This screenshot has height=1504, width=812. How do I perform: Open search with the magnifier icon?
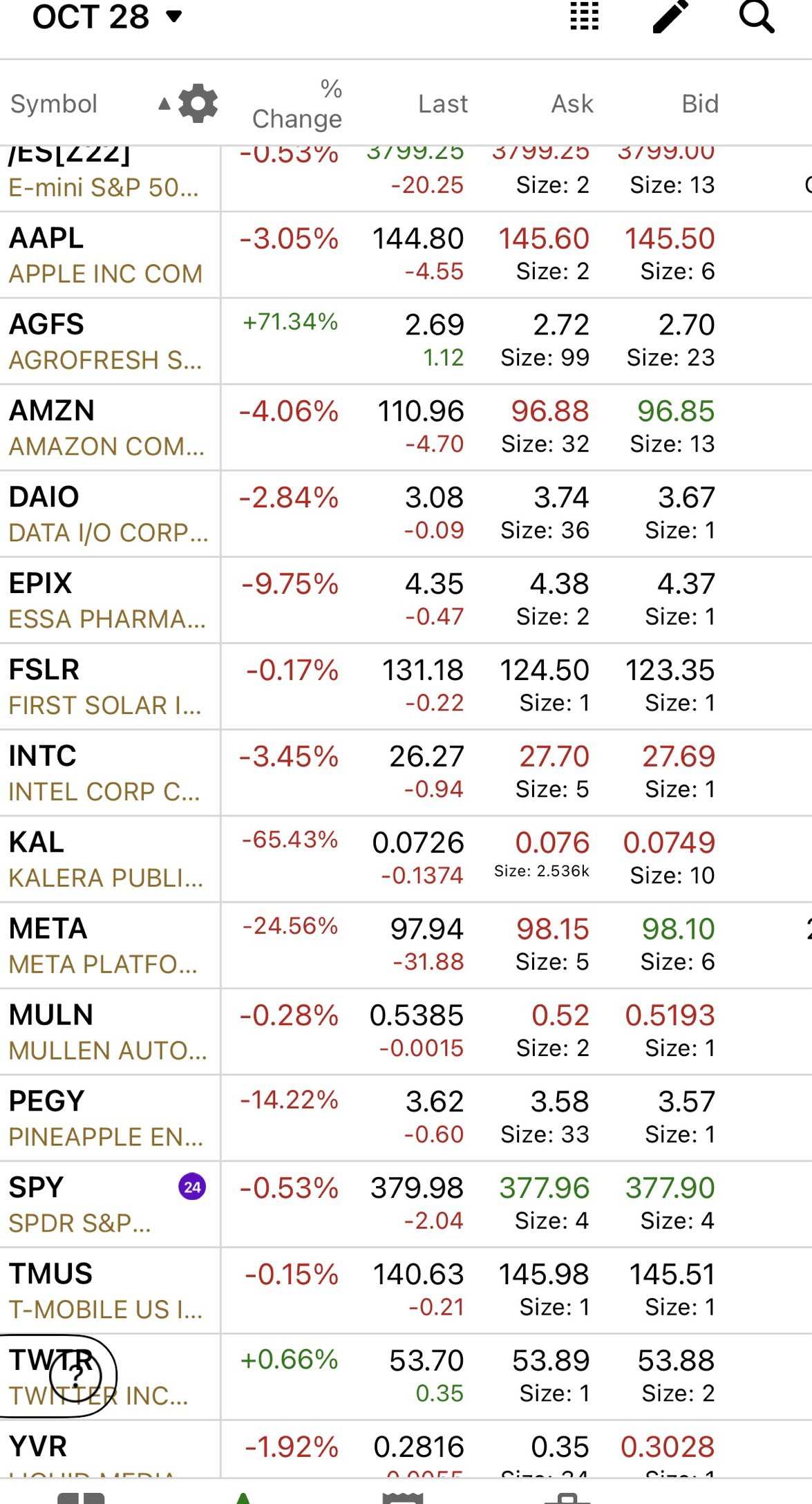pyautogui.click(x=757, y=17)
